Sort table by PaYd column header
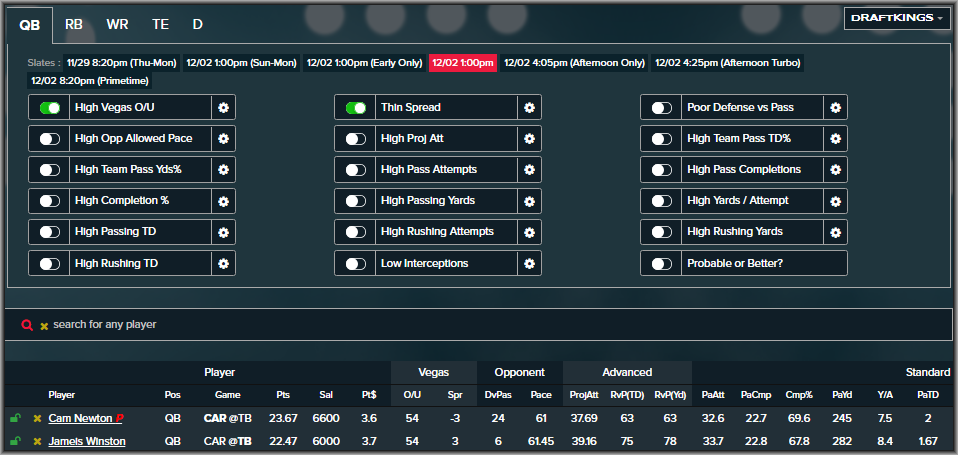The height and width of the screenshot is (455, 958). 842,395
